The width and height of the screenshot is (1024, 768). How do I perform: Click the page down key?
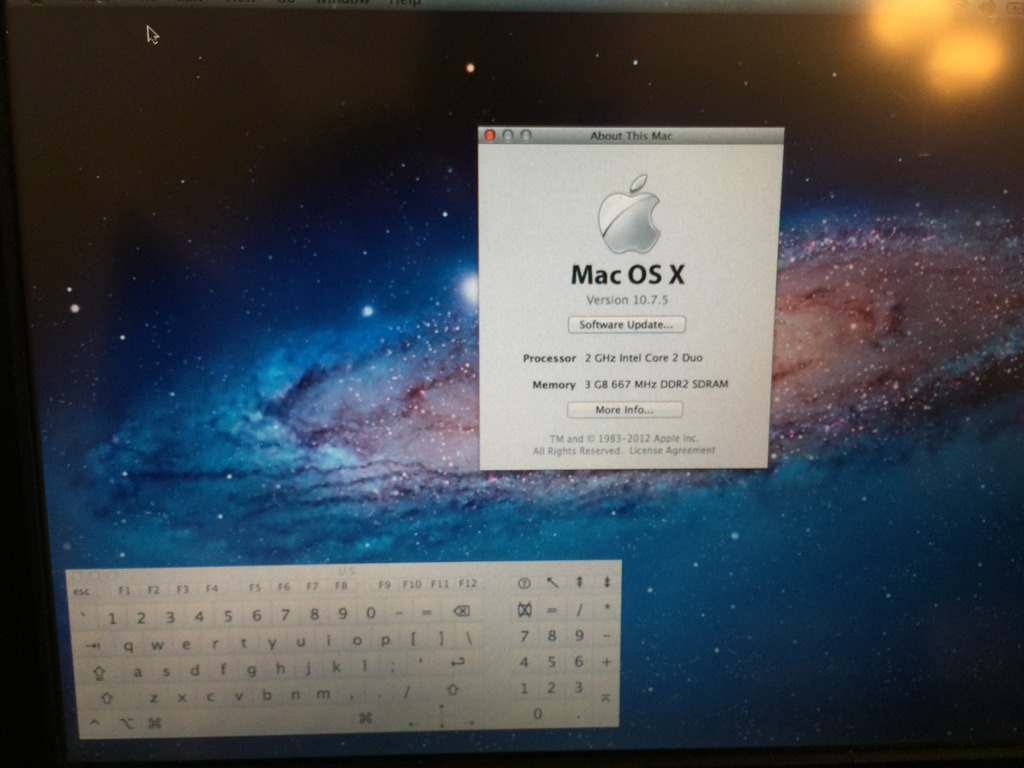coord(607,582)
